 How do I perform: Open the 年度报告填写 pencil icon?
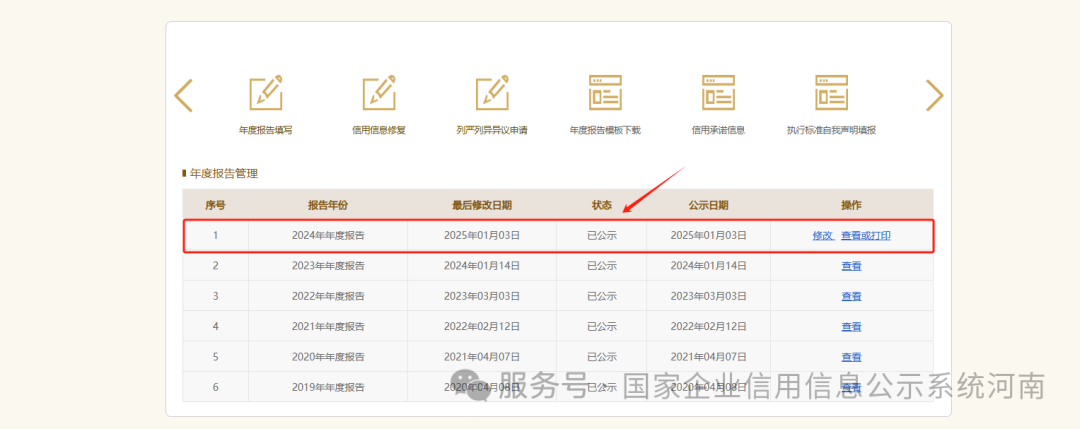click(266, 92)
